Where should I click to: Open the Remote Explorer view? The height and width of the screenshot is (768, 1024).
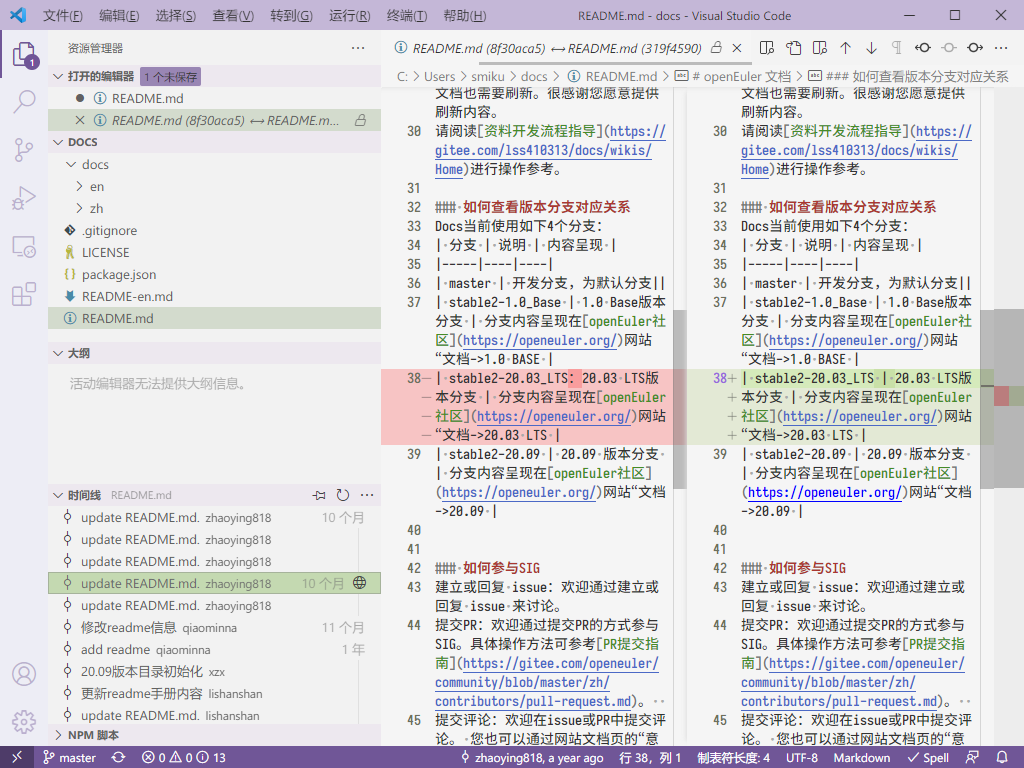[24, 246]
